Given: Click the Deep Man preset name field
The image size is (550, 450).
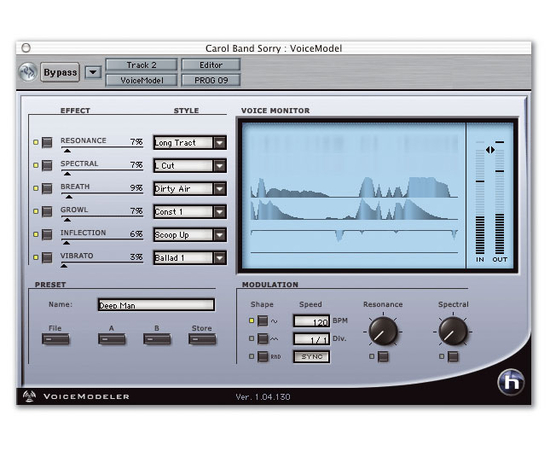Looking at the screenshot, I should click(x=156, y=305).
